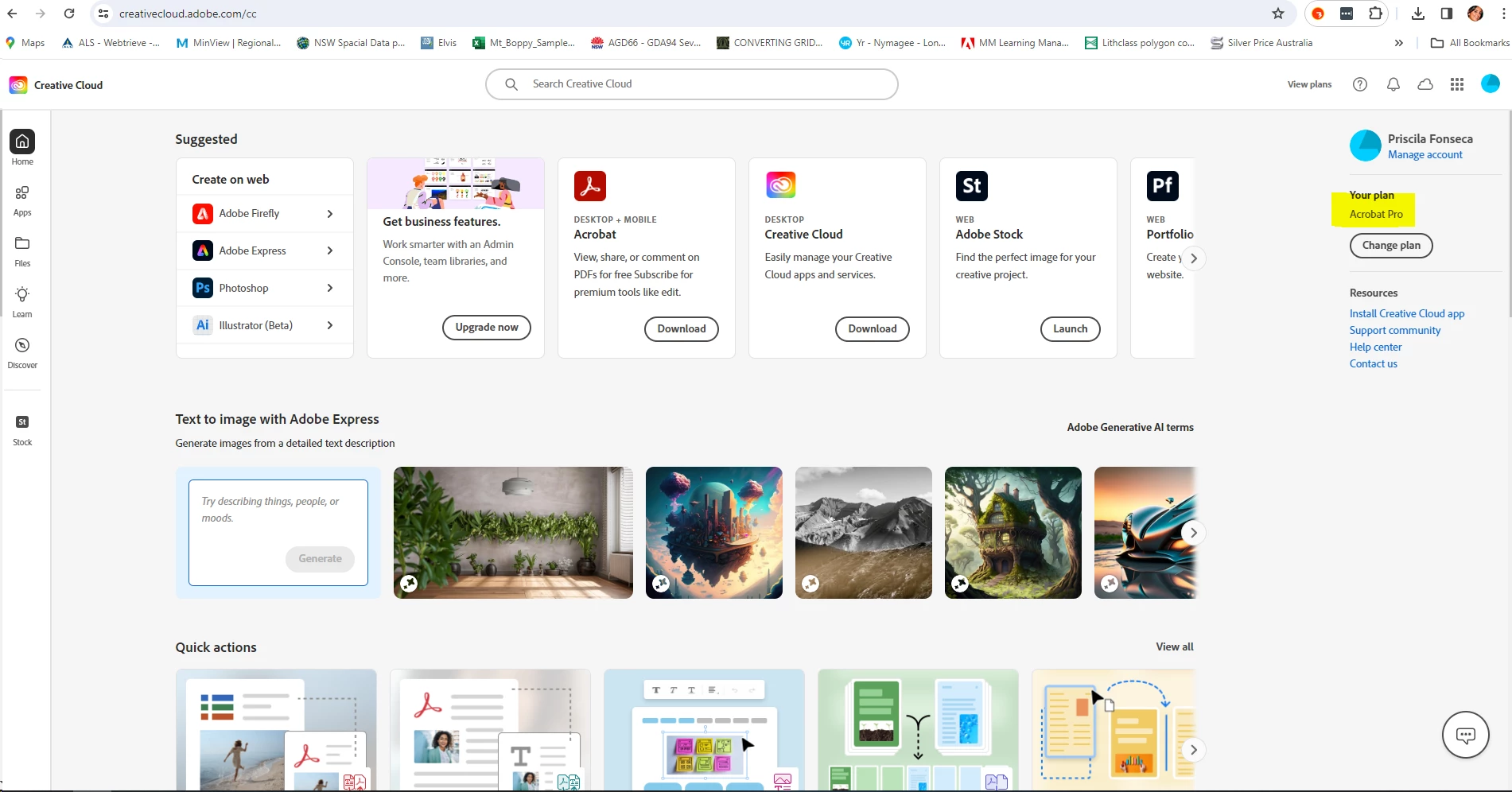
Task: Open the Files section in sidebar
Action: tap(22, 251)
